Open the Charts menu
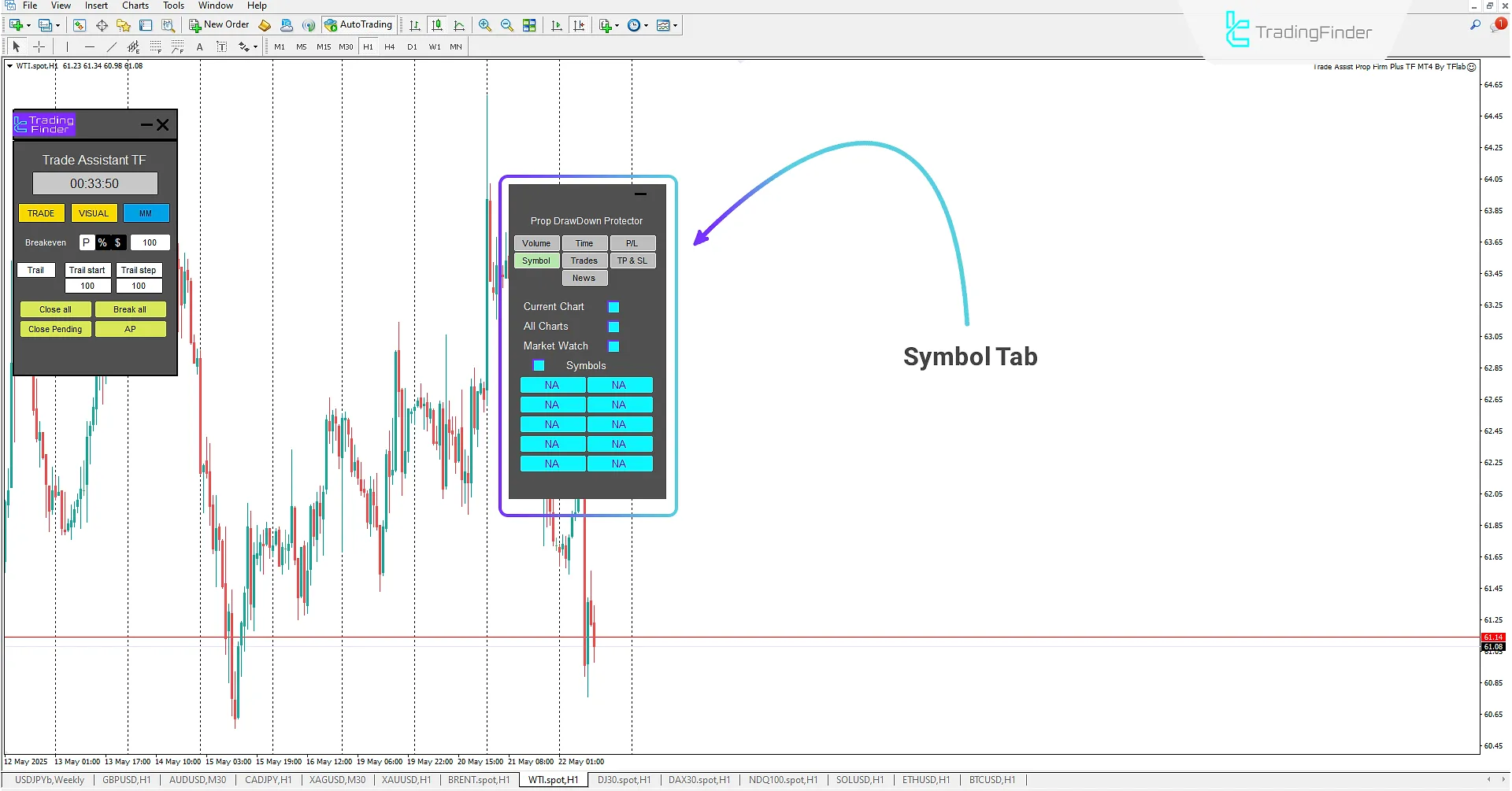Image resolution: width=1512 pixels, height=791 pixels. tap(135, 6)
